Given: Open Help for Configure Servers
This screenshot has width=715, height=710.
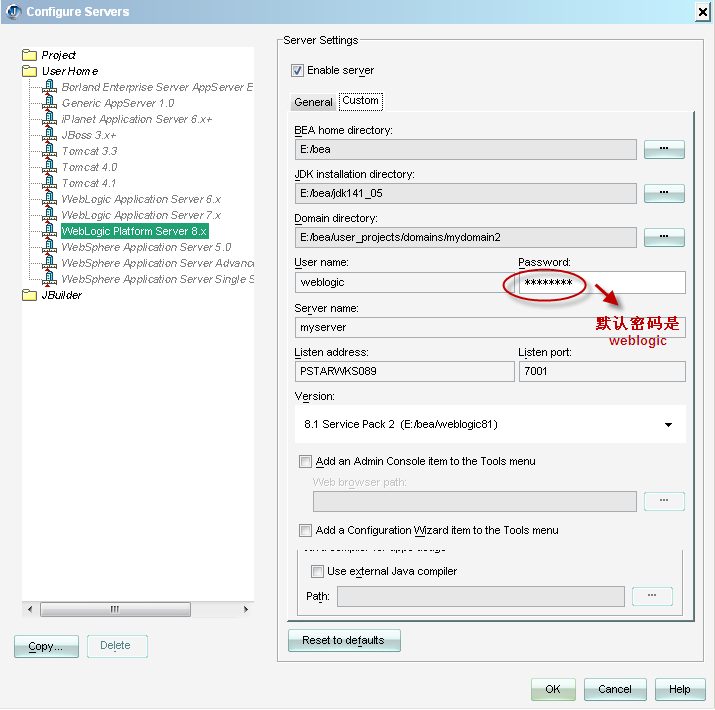Looking at the screenshot, I should [x=680, y=689].
